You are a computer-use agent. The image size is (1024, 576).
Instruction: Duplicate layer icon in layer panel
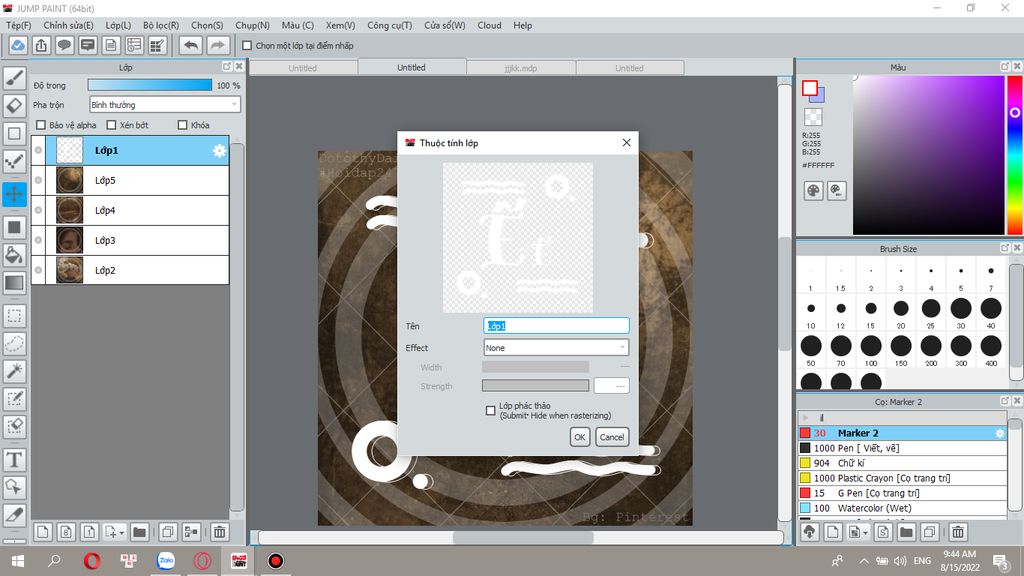(167, 532)
